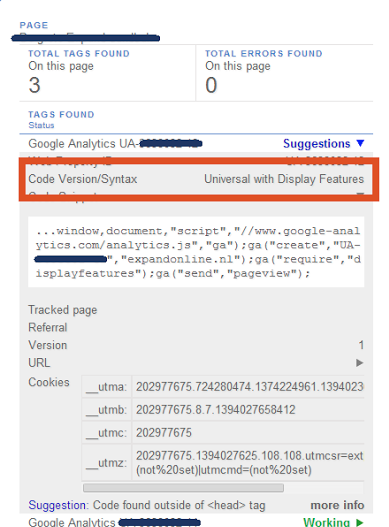The width and height of the screenshot is (389, 527).
Task: Click the blue Suggestion label link
Action: coord(57,505)
